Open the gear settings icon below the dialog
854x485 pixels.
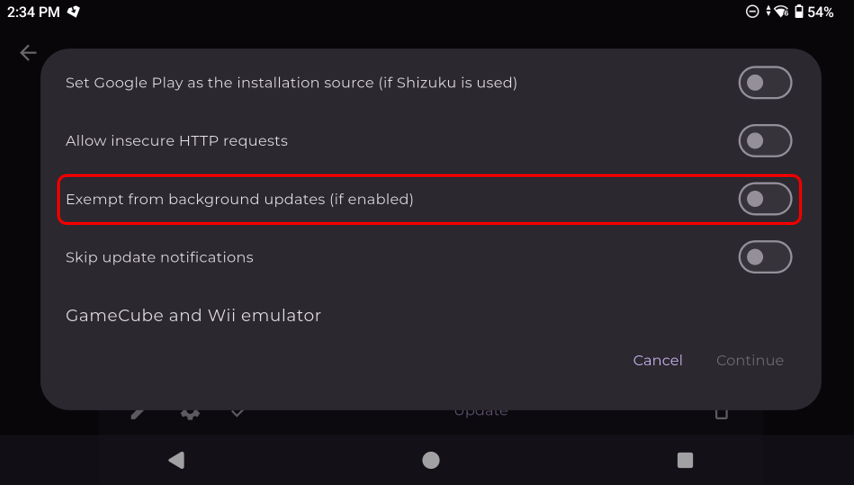(189, 412)
